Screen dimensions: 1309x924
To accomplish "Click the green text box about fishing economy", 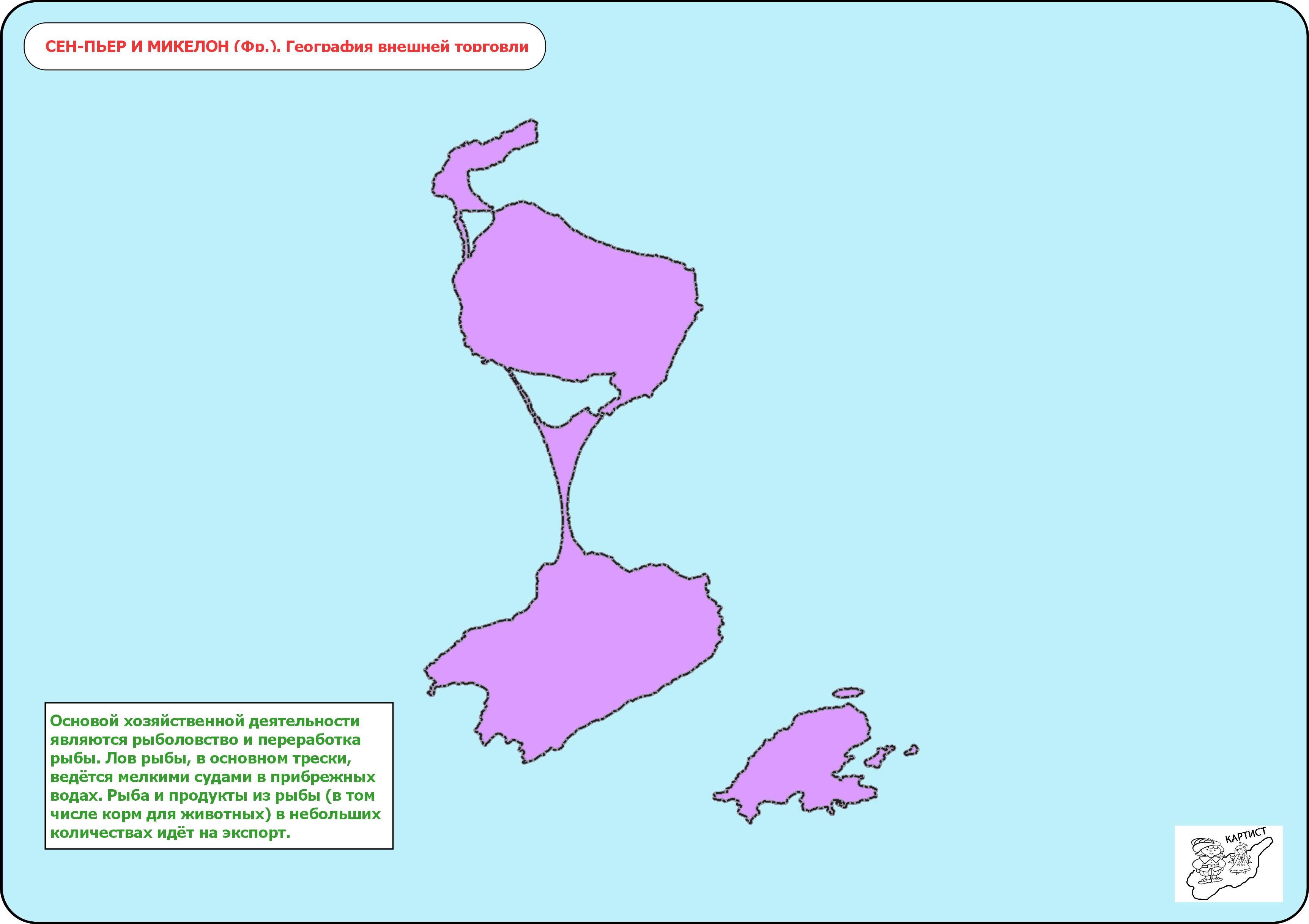I will (x=219, y=776).
